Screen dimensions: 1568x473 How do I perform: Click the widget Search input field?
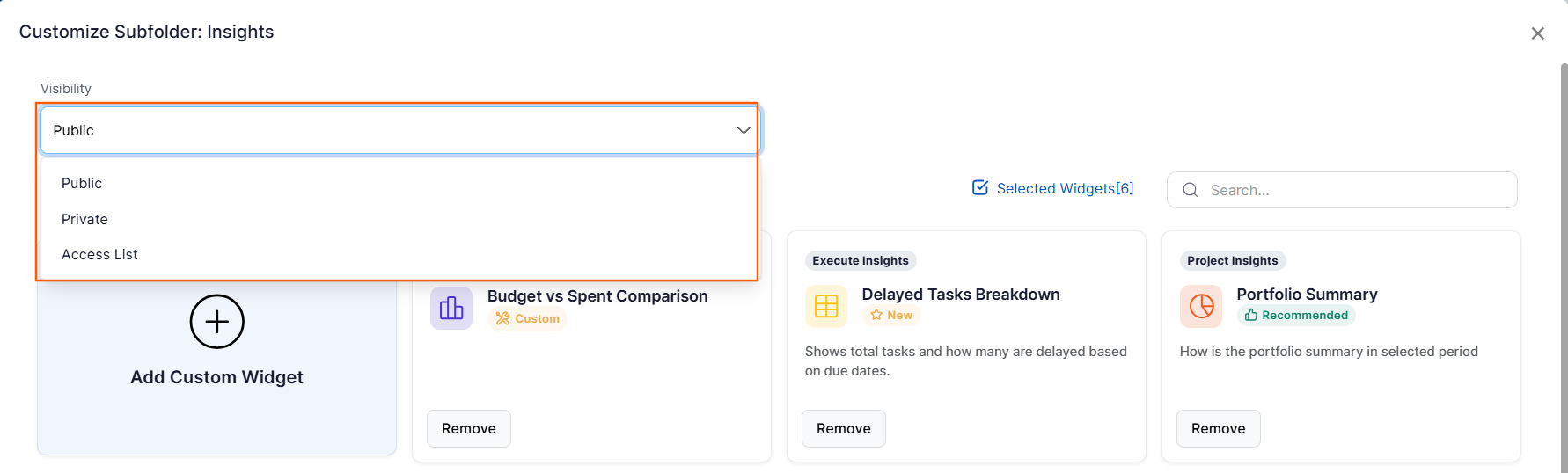point(1355,190)
